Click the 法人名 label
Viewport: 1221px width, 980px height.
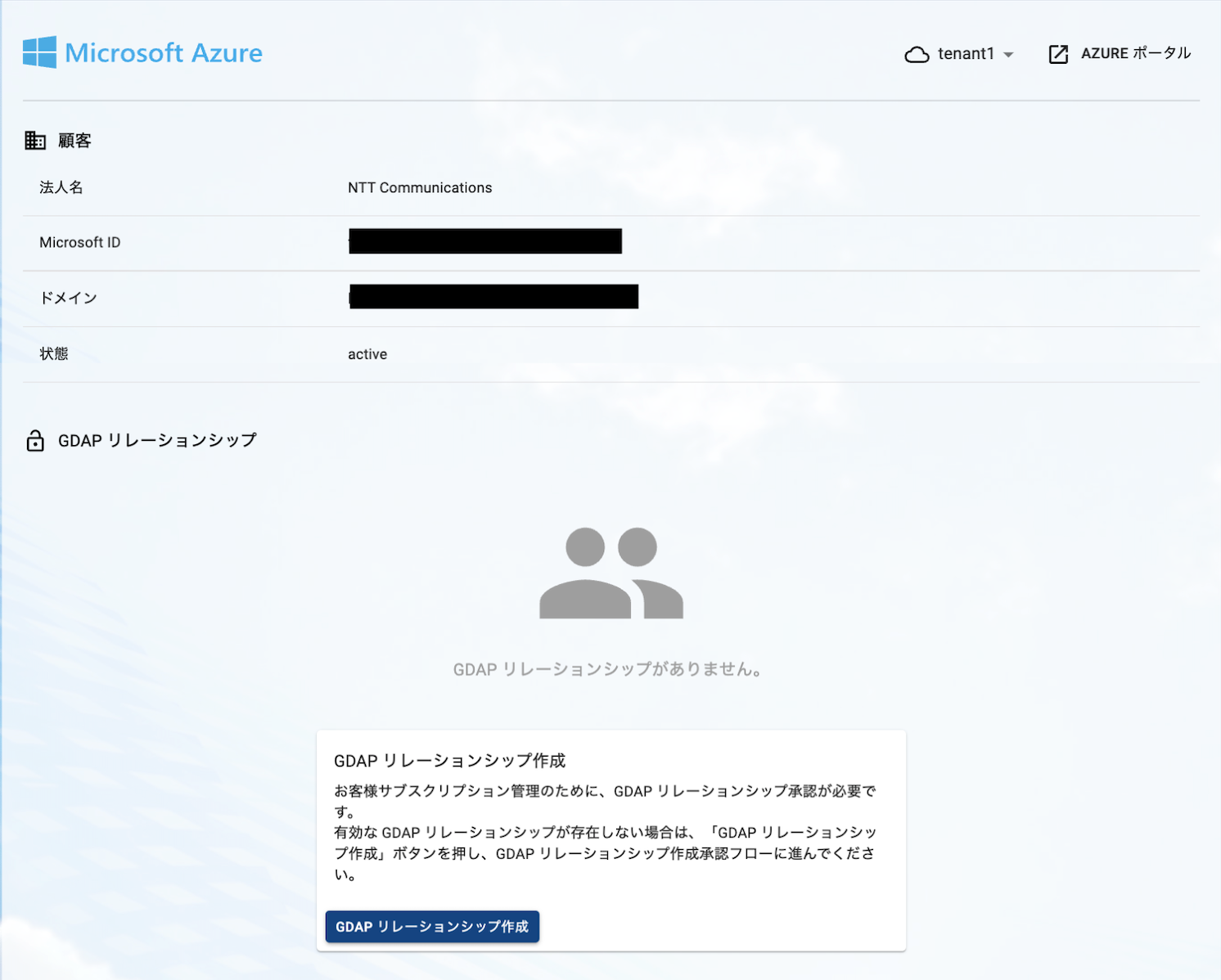pos(61,187)
